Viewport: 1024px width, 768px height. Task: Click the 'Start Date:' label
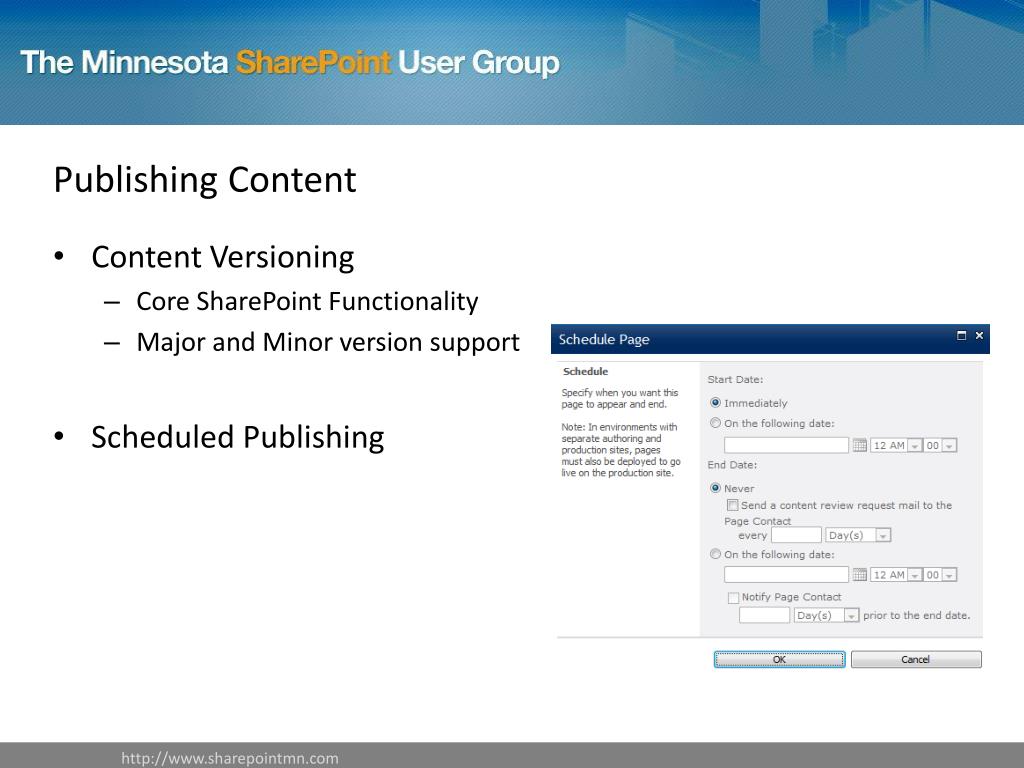735,379
